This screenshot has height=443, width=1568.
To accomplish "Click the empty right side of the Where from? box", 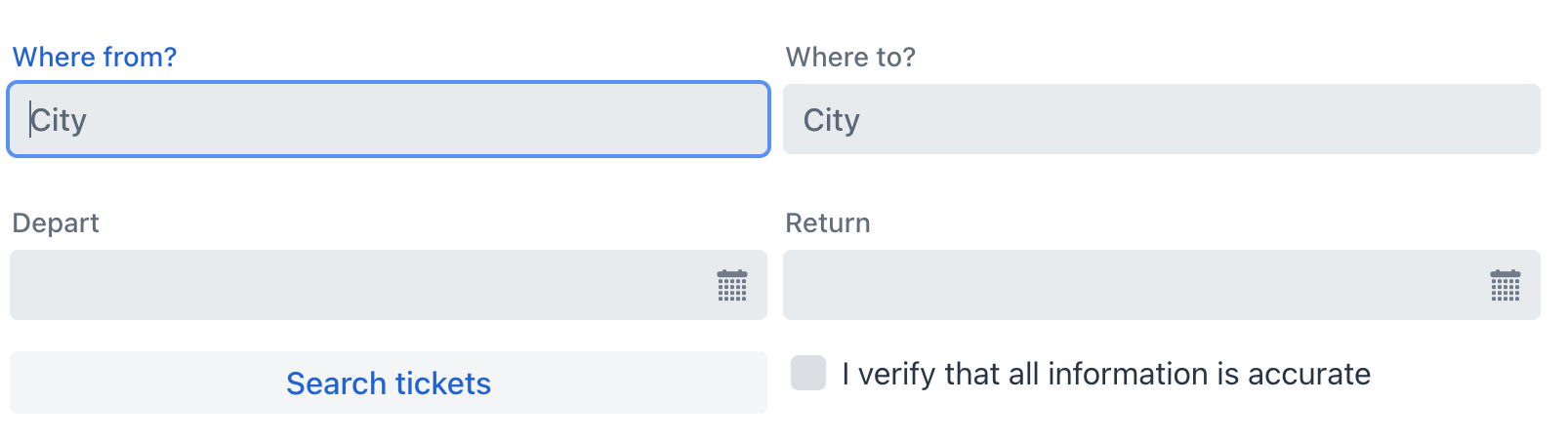I will (x=635, y=119).
